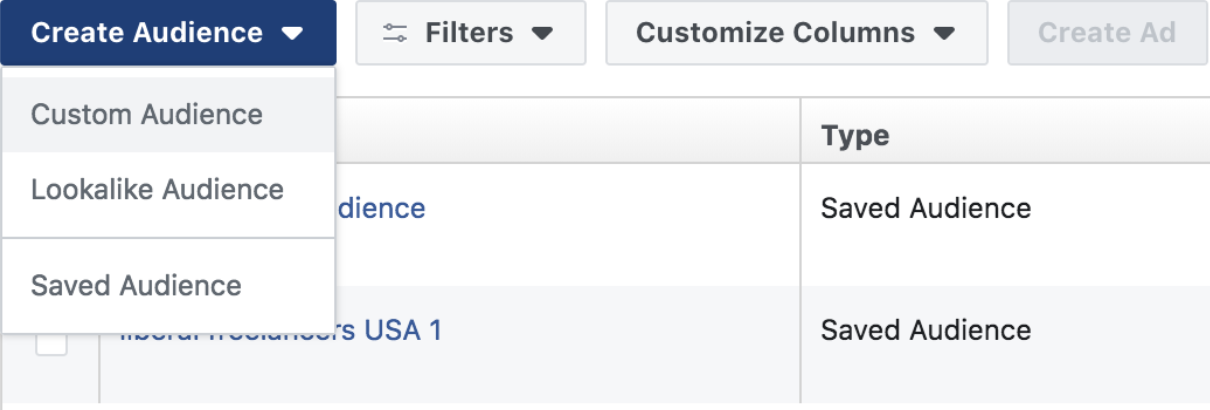The width and height of the screenshot is (1210, 410).
Task: Tick the checkbox beside liberal freelancers USA 1
Action: click(52, 340)
